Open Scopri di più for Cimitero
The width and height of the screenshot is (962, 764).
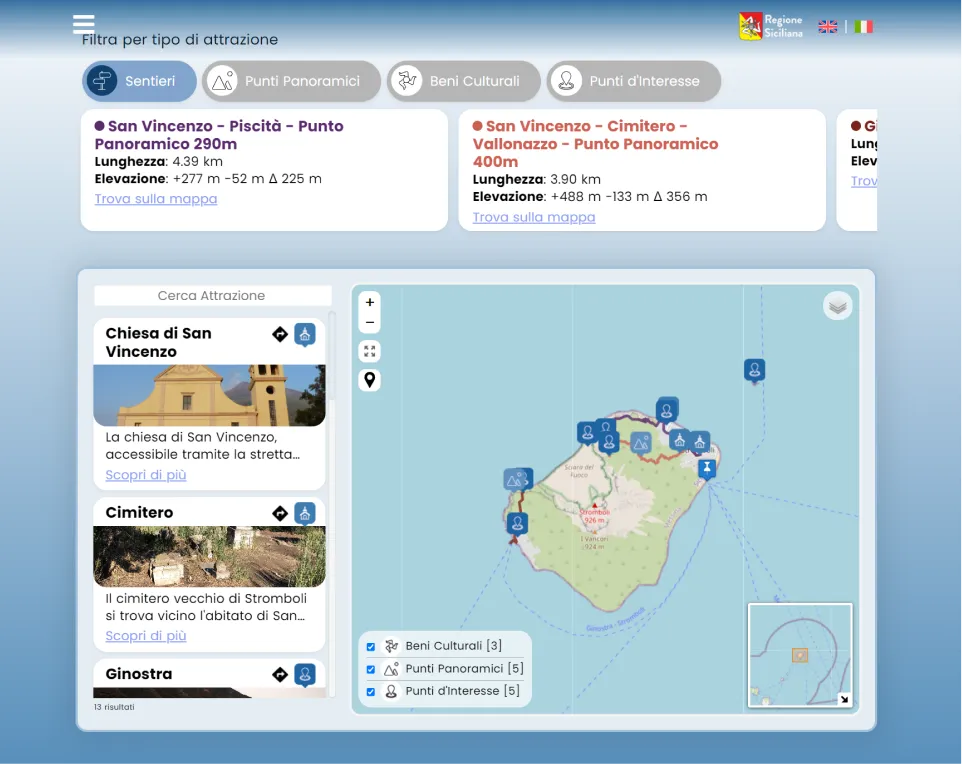[146, 636]
